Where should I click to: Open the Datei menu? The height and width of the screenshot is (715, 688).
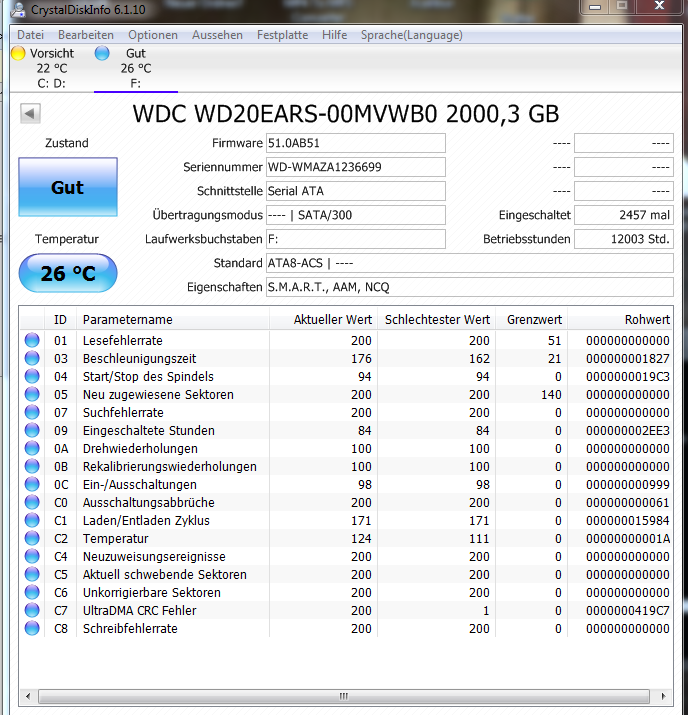31,35
